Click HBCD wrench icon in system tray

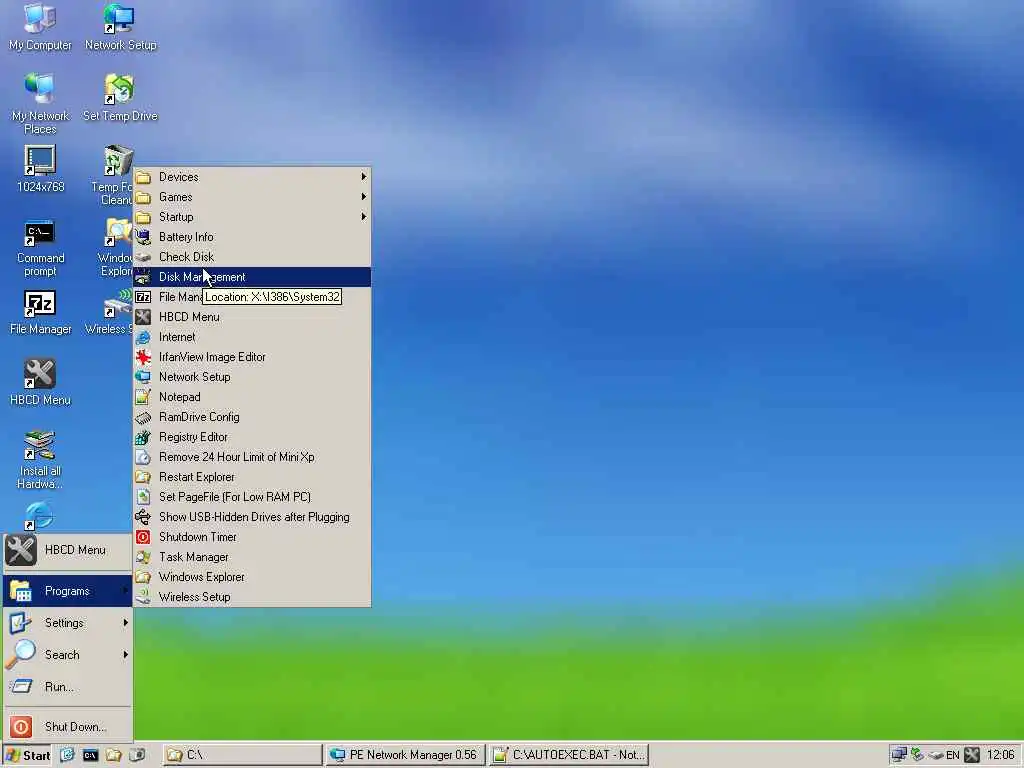pyautogui.click(x=972, y=755)
